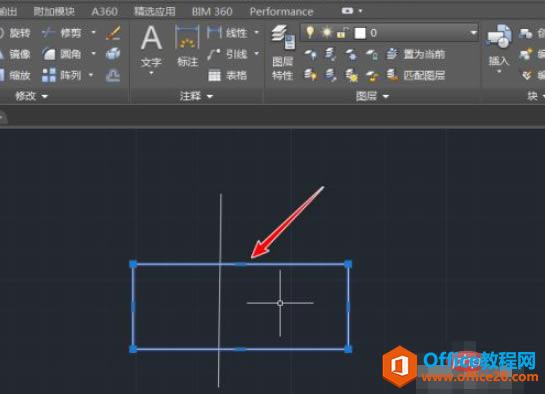Click the large Text (文字) A icon

pyautogui.click(x=151, y=38)
